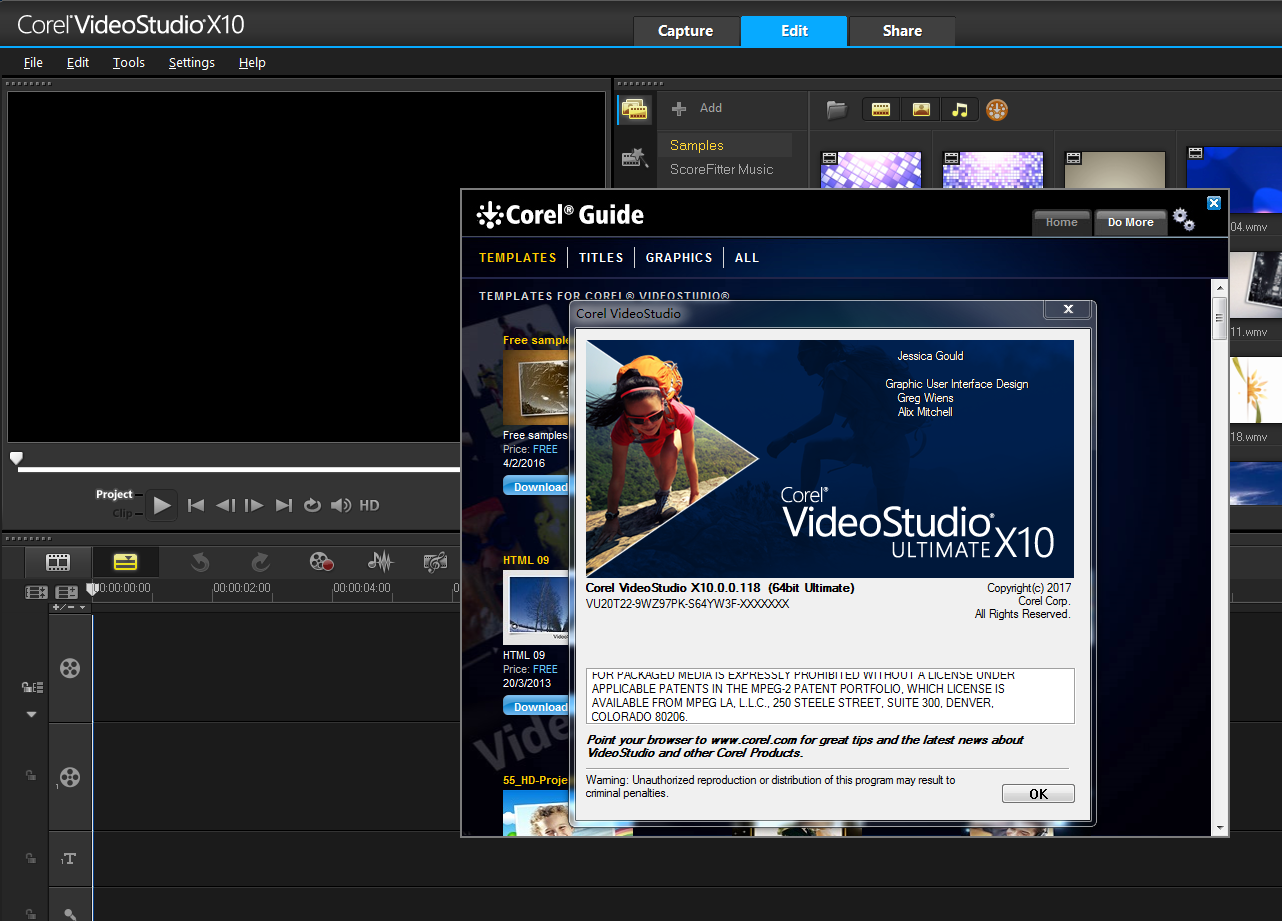Open the Sound Mixer
Viewport: 1282px width, 921px height.
click(x=381, y=563)
